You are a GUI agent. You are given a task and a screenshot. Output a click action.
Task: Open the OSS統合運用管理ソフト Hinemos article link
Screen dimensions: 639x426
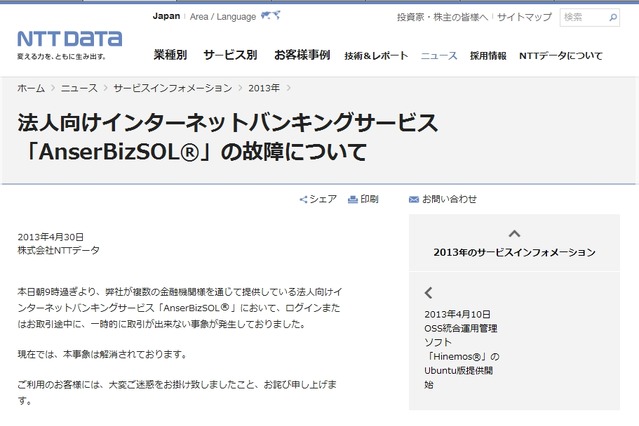pyautogui.click(x=461, y=356)
